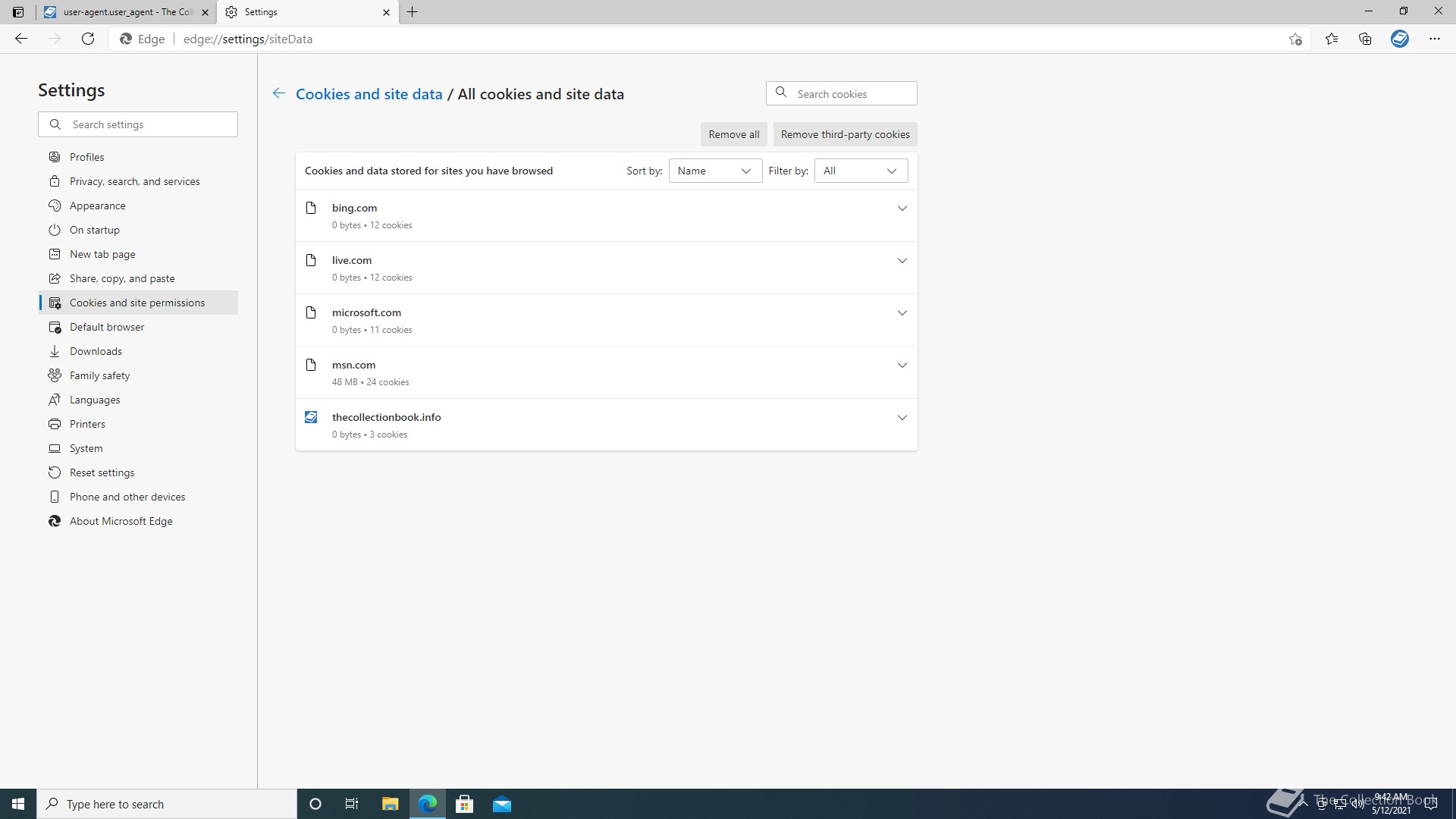Image resolution: width=1456 pixels, height=819 pixels.
Task: Expand the bing.com cookies entry
Action: [x=902, y=208]
